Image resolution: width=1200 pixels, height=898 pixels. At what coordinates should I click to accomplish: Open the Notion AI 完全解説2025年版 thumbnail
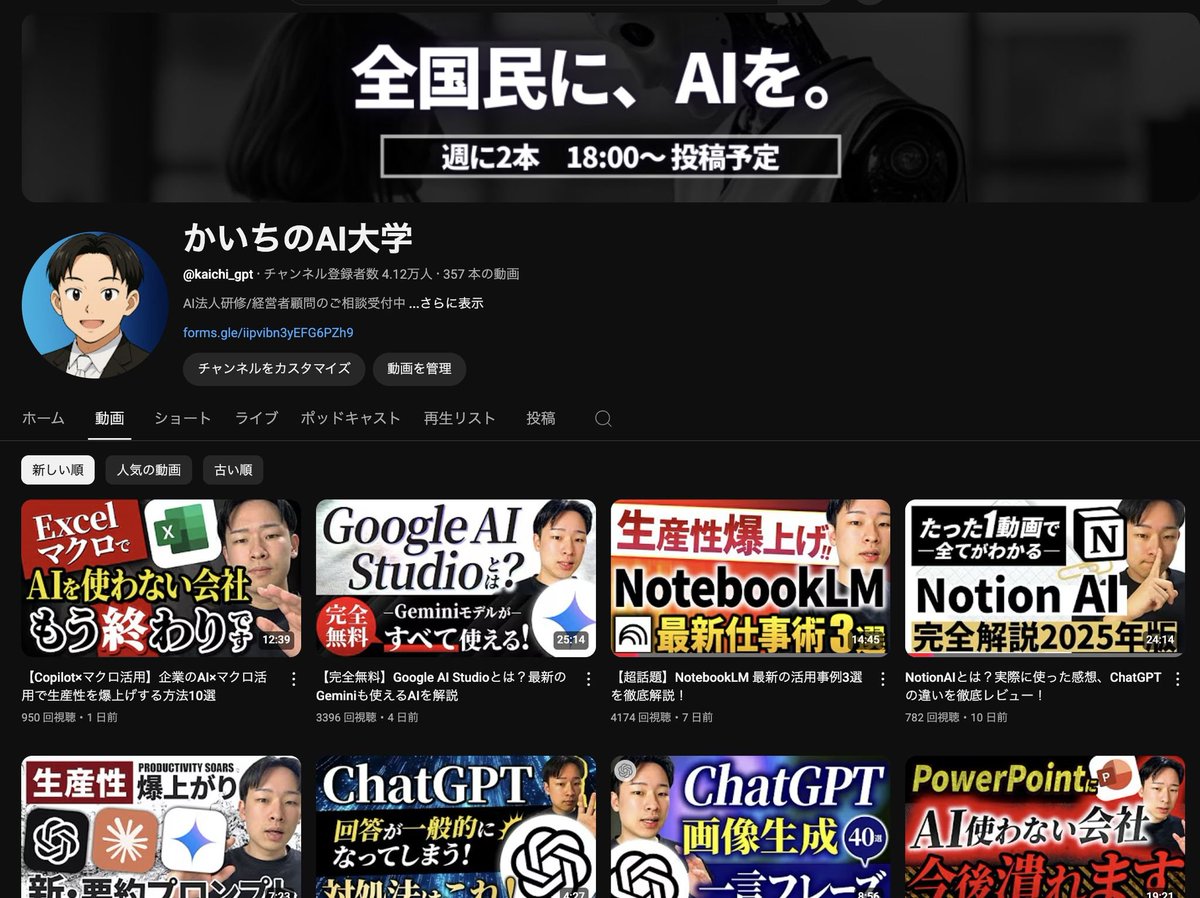(x=1045, y=578)
